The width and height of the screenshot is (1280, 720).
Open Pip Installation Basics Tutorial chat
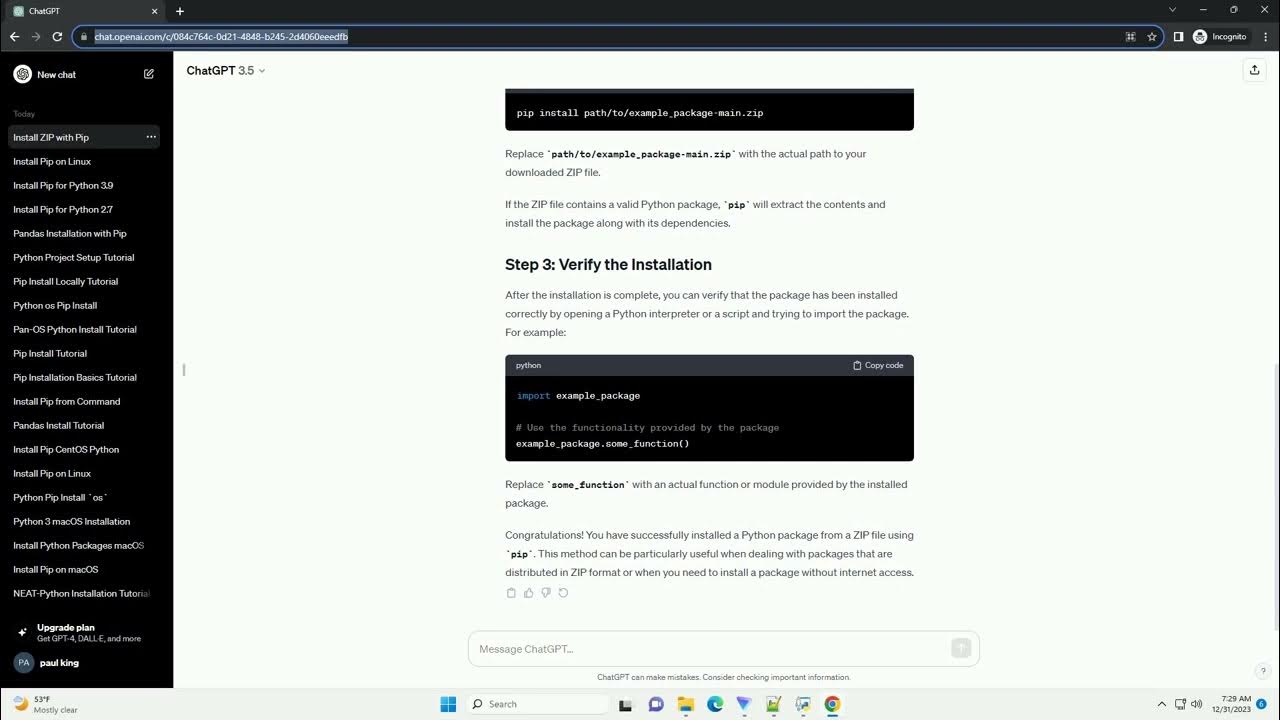84,377
